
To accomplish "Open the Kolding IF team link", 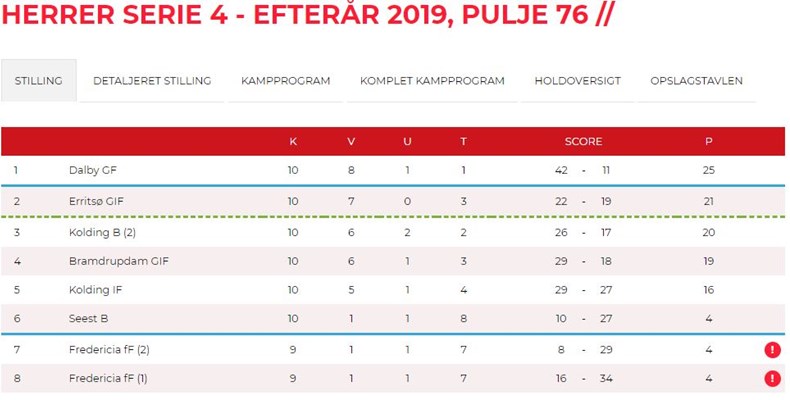I will 97,291.
